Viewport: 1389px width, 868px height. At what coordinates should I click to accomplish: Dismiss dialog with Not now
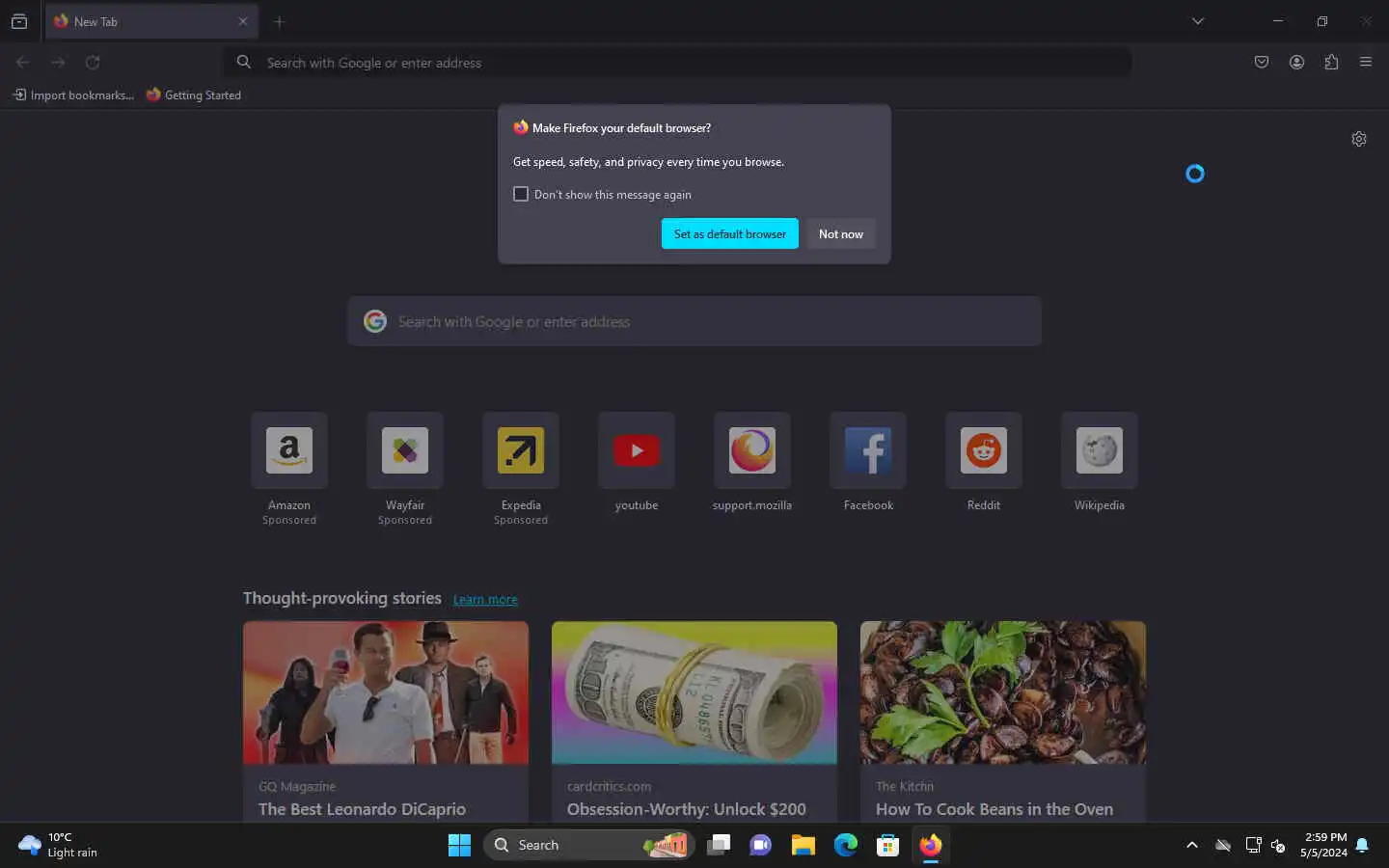point(841,233)
